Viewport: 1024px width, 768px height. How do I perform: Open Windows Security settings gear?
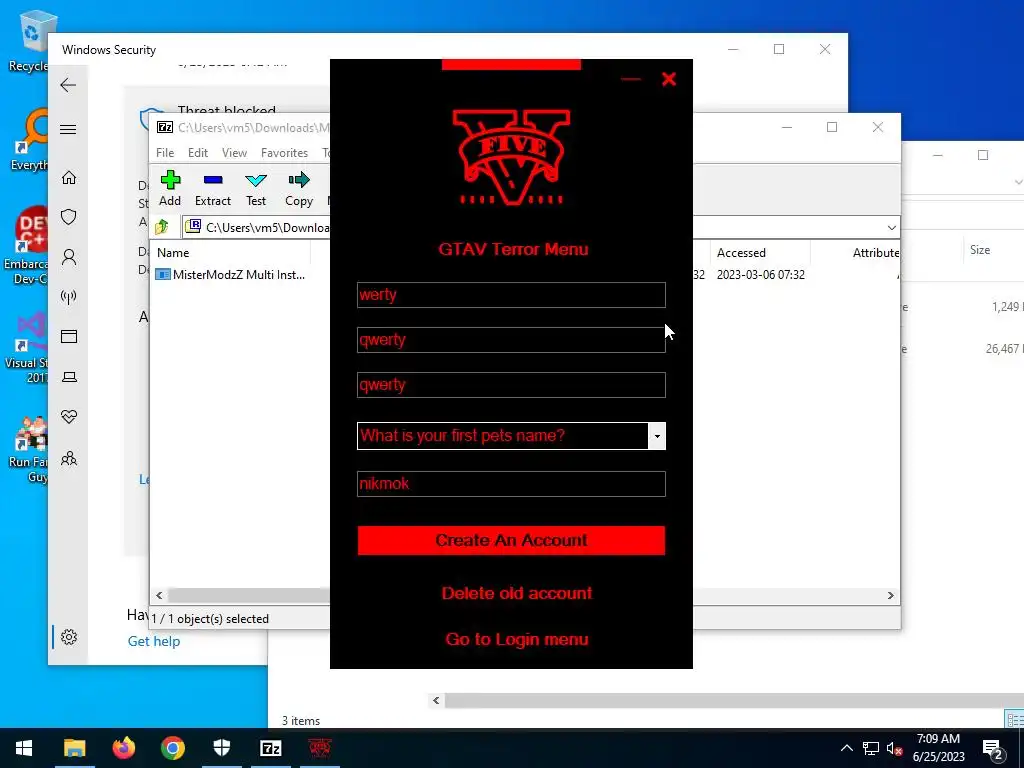pos(69,637)
